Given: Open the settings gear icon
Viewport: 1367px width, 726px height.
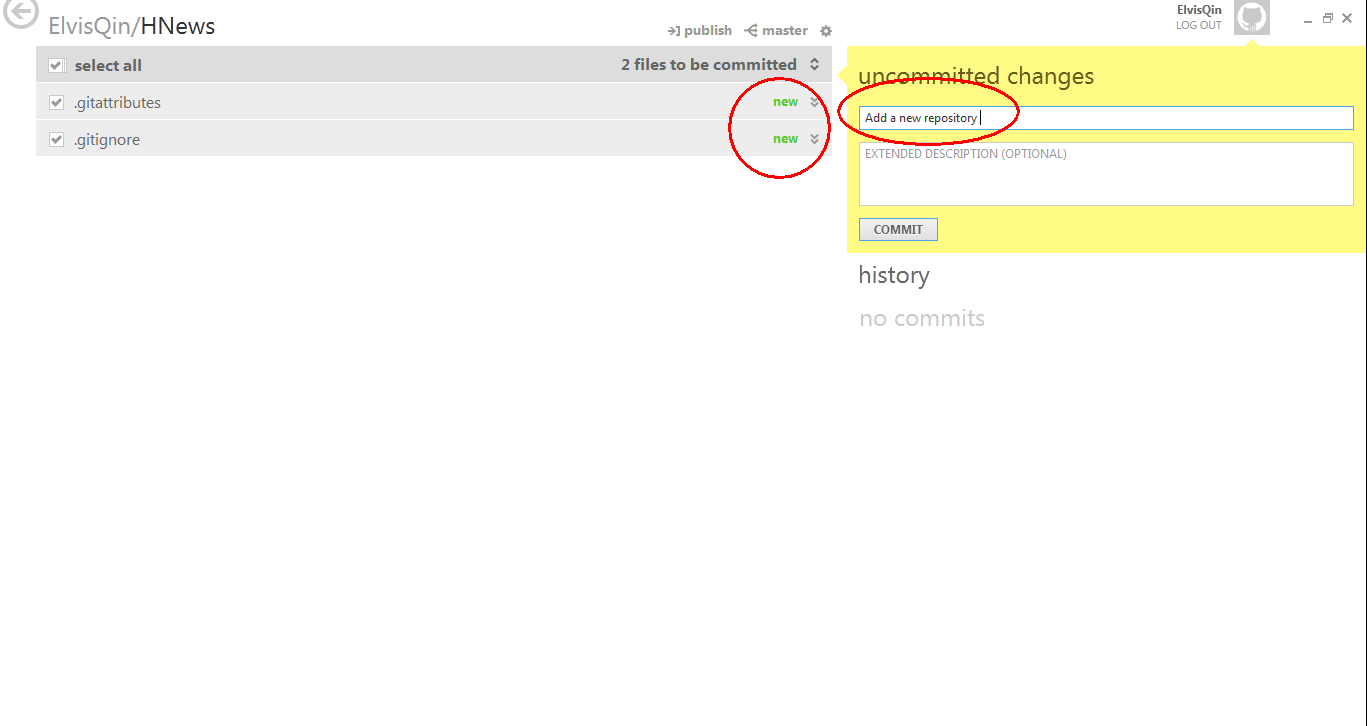Looking at the screenshot, I should click(826, 31).
